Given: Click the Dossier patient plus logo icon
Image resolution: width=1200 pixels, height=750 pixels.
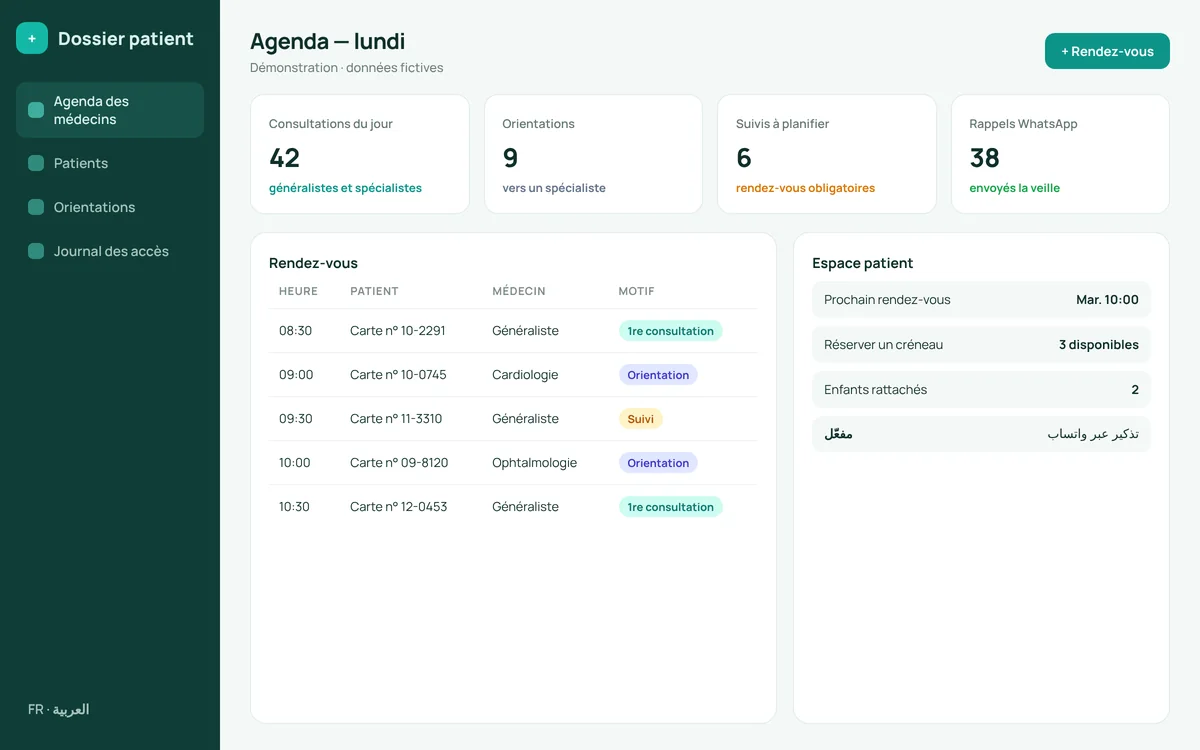Looking at the screenshot, I should 32,38.
